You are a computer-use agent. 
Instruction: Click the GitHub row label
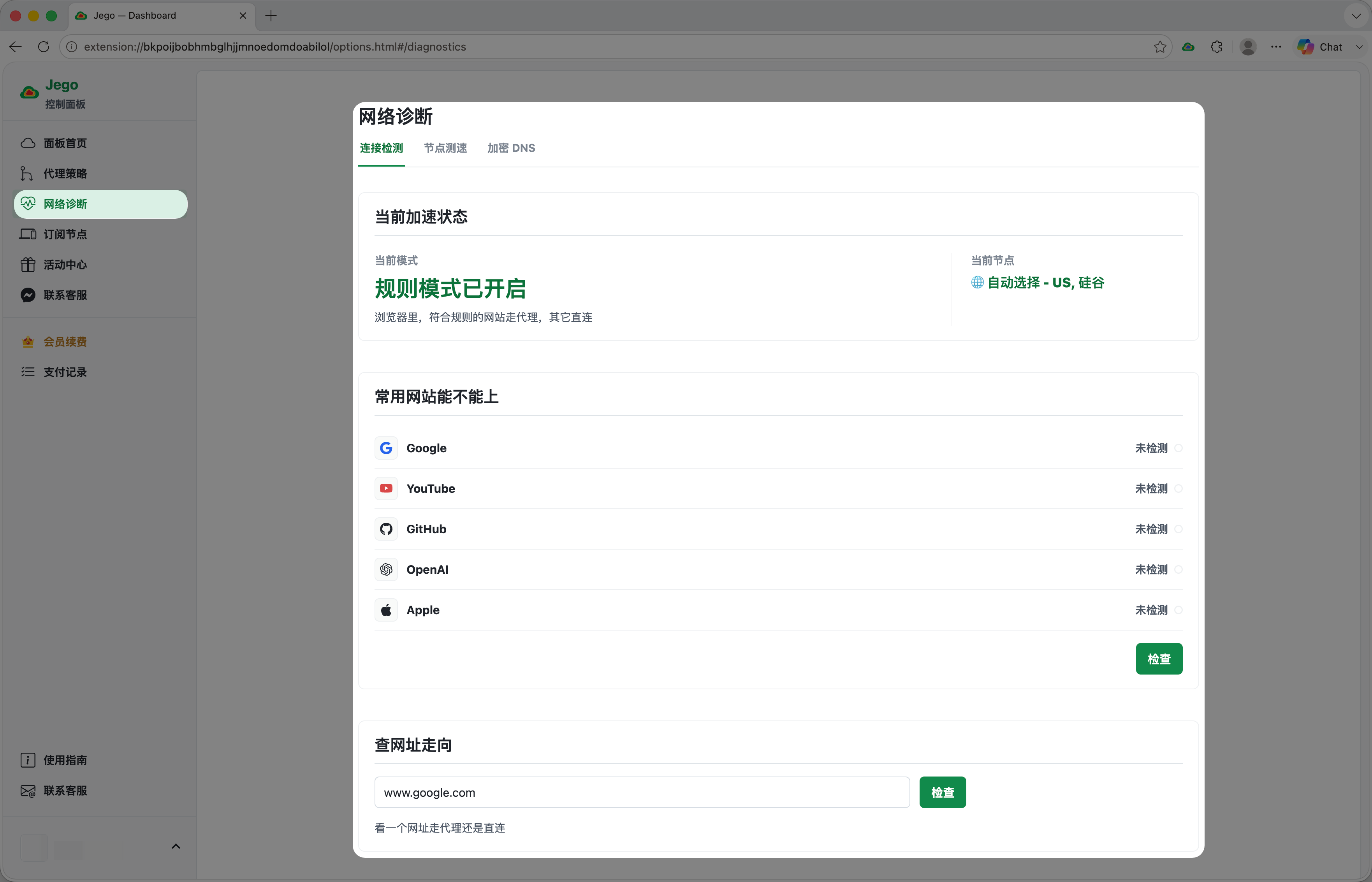pyautogui.click(x=426, y=529)
